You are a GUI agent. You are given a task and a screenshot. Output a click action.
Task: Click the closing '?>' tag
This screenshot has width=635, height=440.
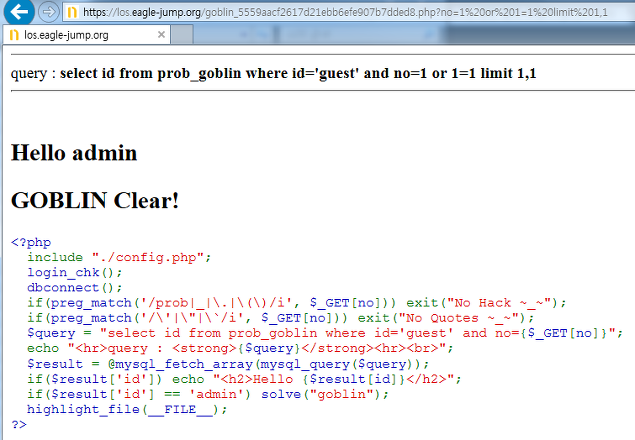coord(19,425)
